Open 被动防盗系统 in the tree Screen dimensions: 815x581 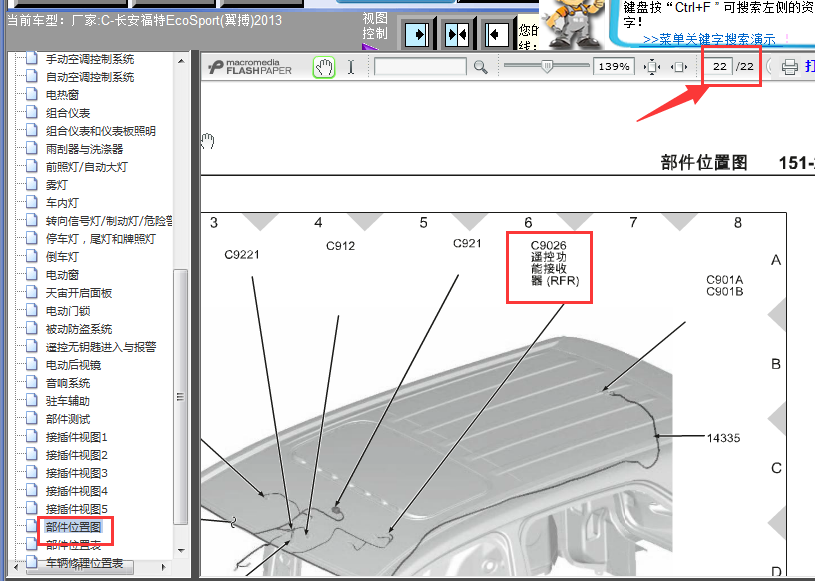click(x=79, y=329)
